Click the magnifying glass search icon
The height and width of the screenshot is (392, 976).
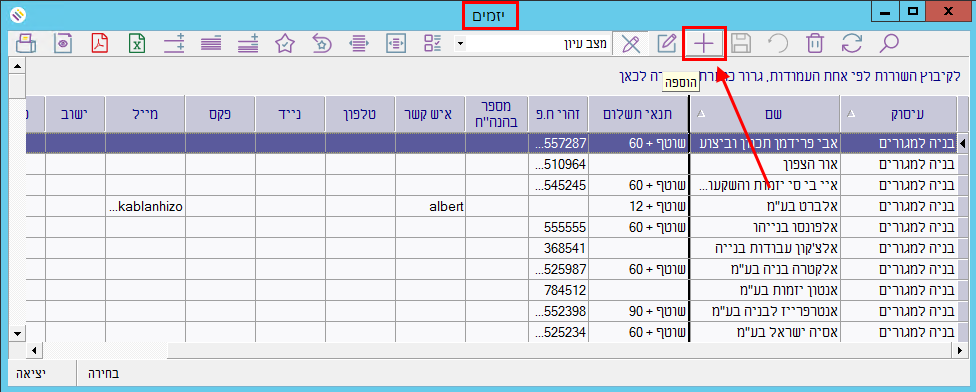[889, 44]
